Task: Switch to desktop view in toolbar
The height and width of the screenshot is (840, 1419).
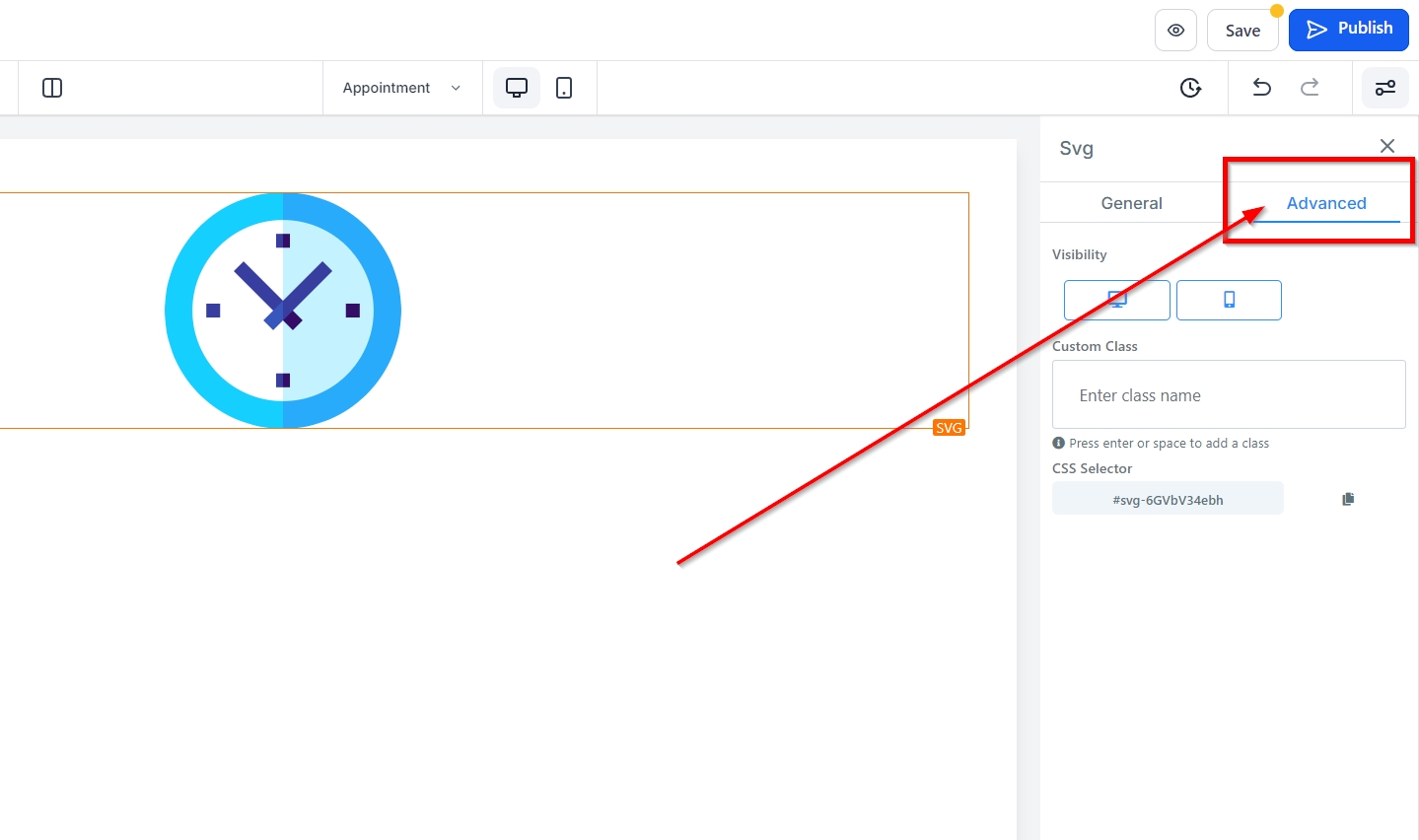Action: point(517,88)
